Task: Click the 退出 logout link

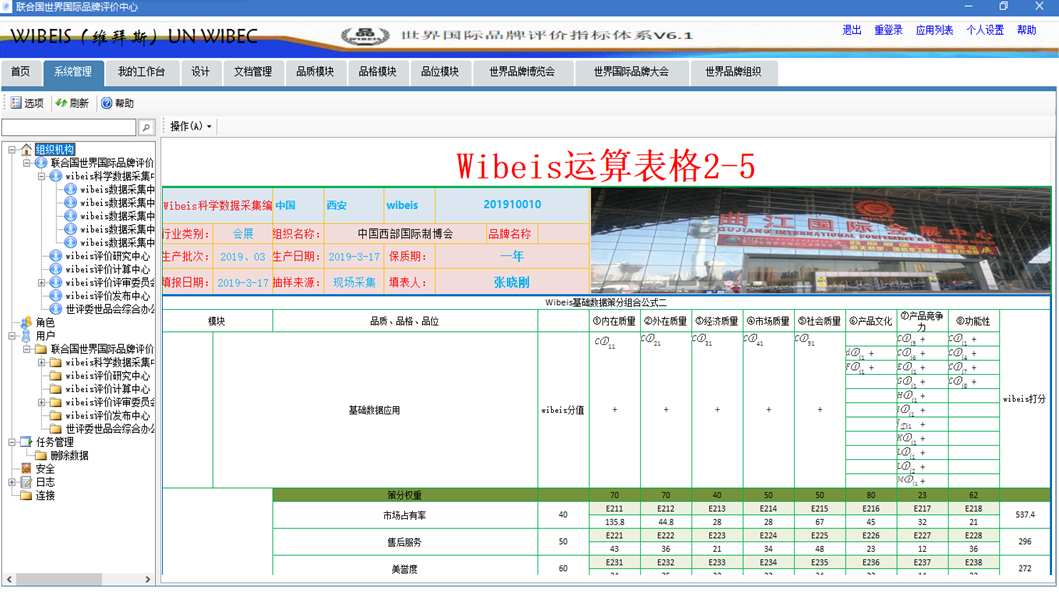Action: (852, 30)
